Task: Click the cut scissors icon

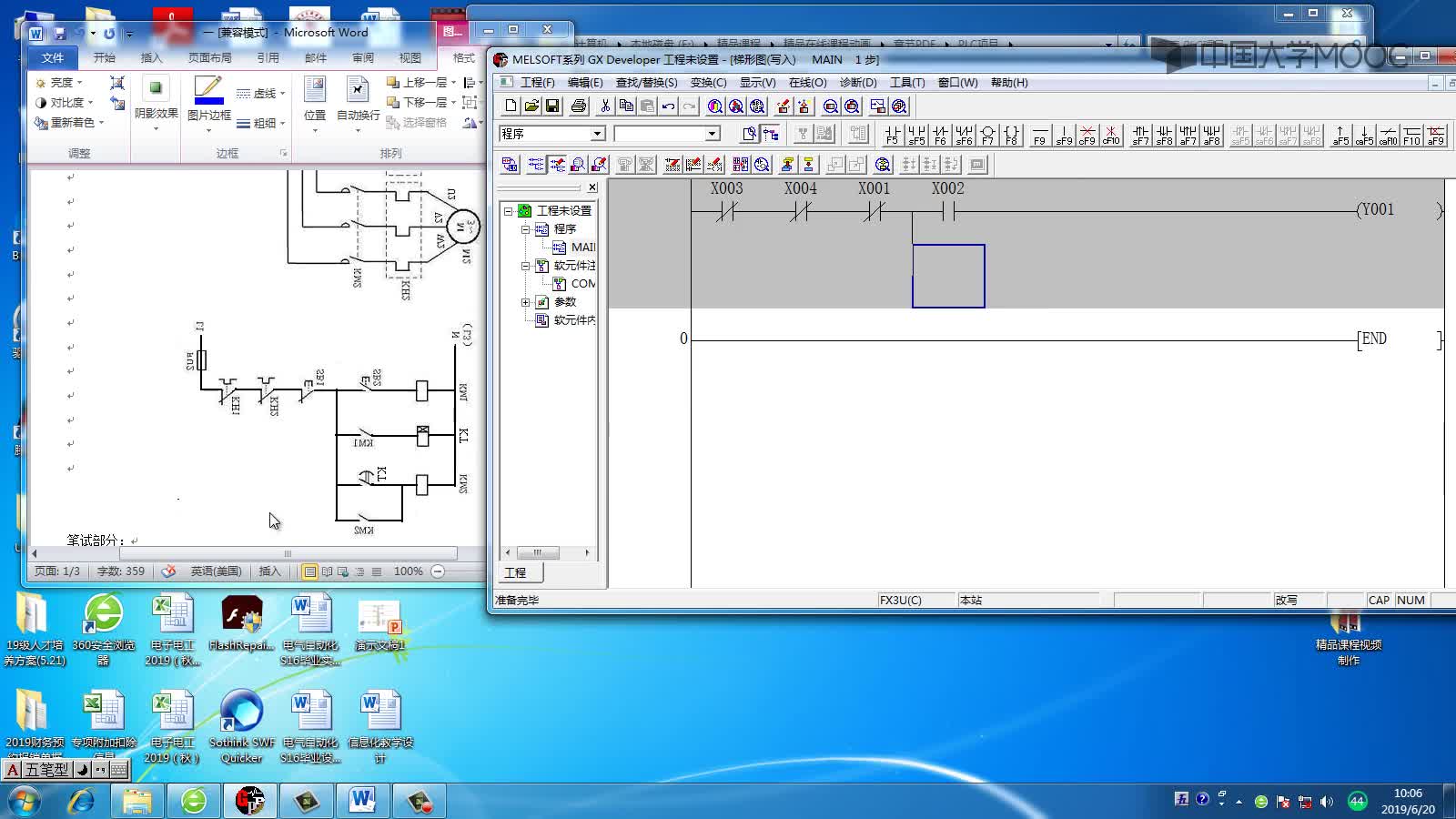Action: click(605, 106)
